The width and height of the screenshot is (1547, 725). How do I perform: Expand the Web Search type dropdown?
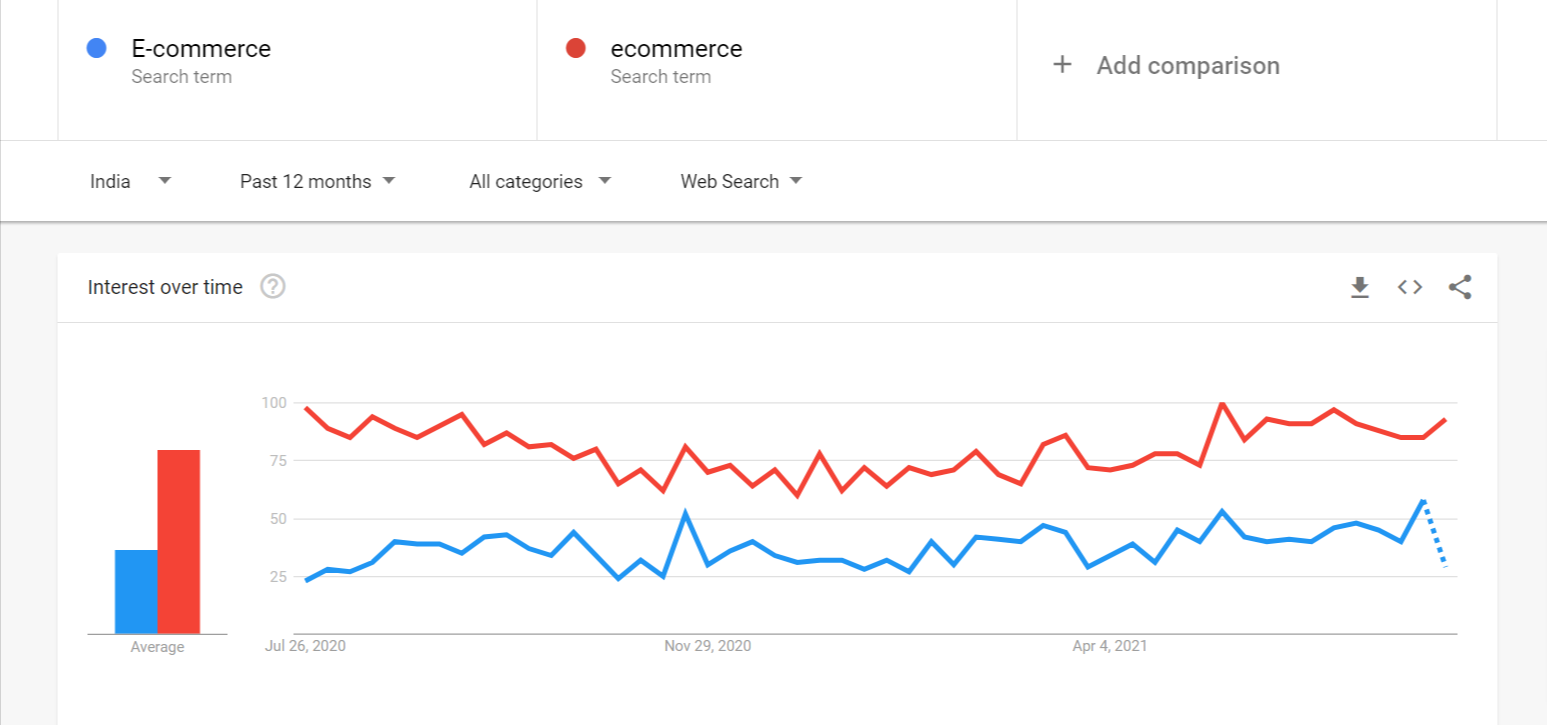741,181
